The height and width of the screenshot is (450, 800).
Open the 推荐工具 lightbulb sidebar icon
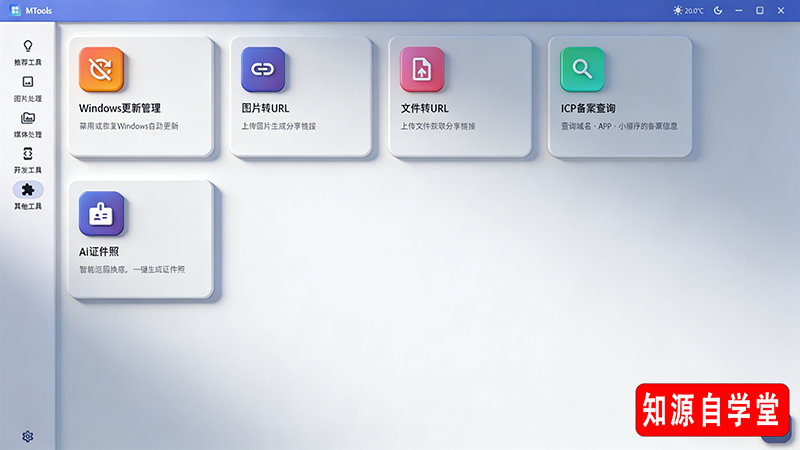28,46
